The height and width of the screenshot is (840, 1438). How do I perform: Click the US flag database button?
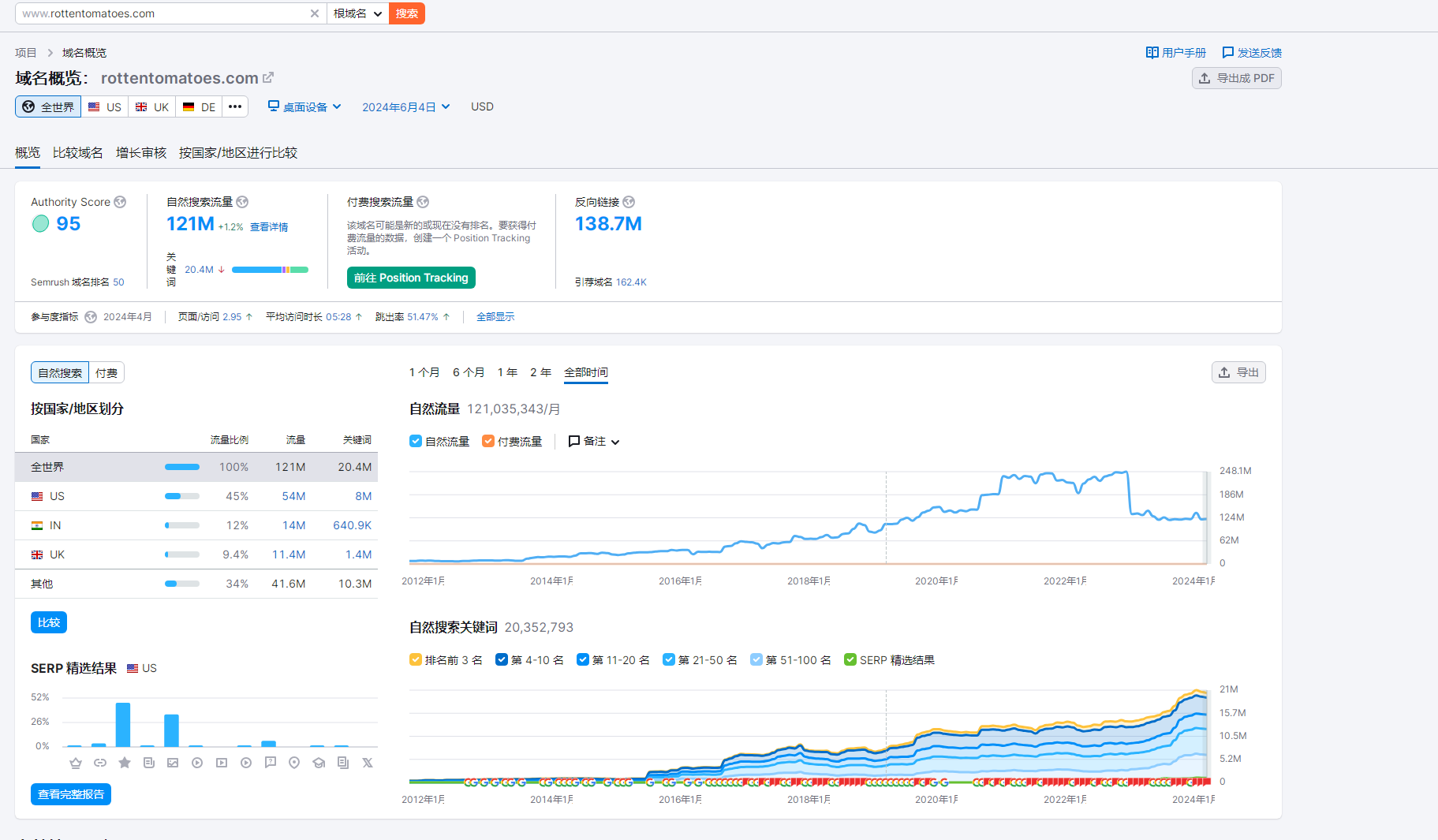(x=105, y=106)
